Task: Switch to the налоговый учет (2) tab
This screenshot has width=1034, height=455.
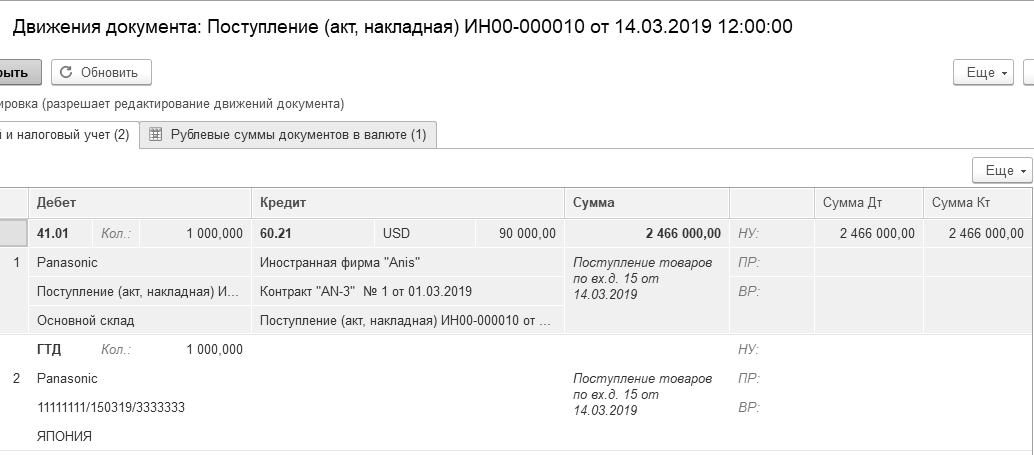Action: coord(66,135)
